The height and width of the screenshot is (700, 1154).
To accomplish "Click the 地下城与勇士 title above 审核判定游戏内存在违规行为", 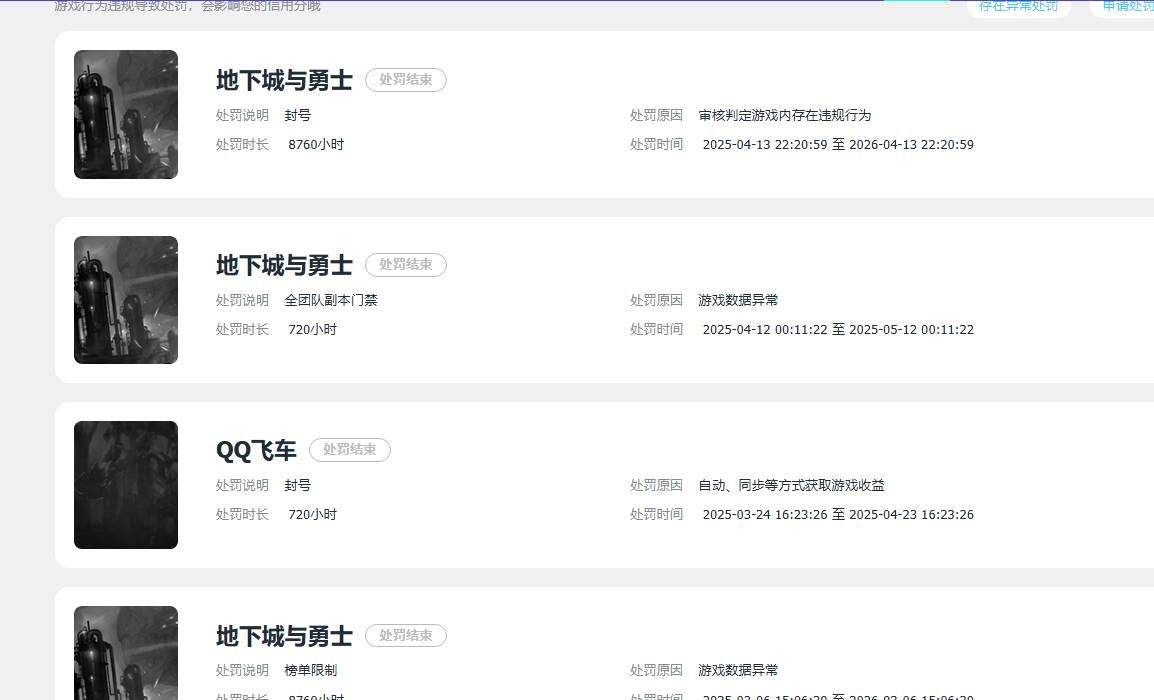I will [x=284, y=80].
